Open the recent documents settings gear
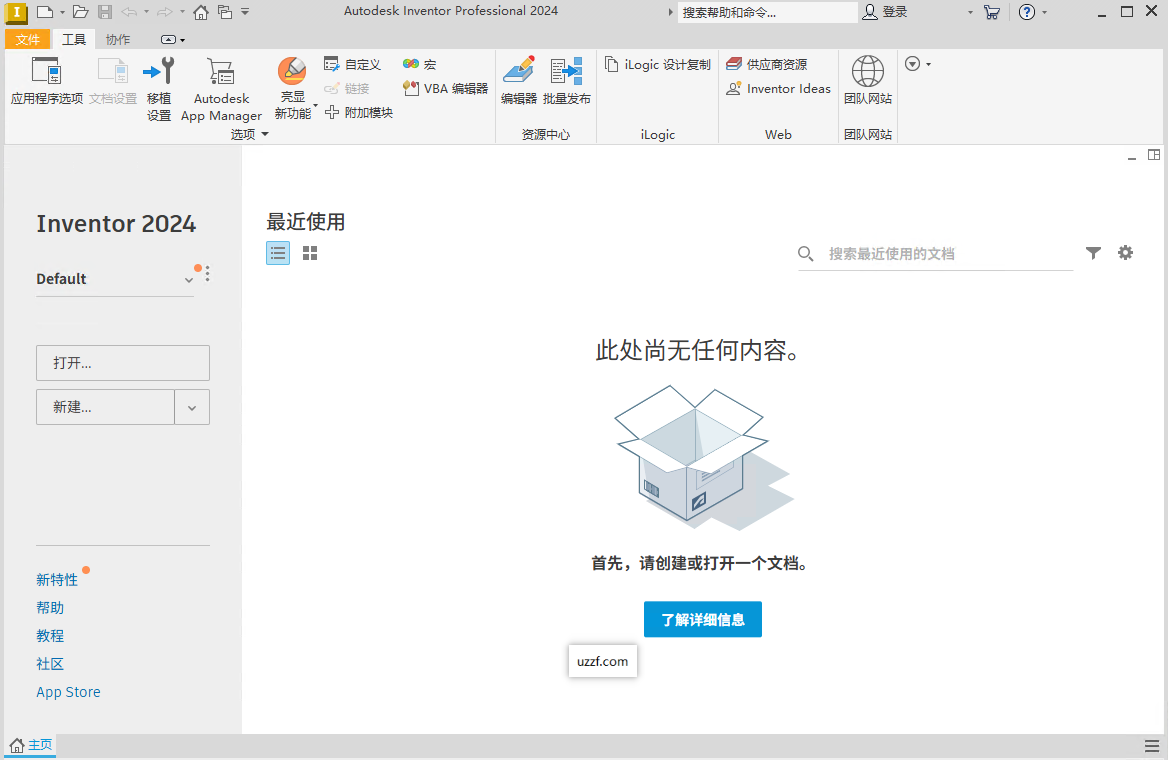The image size is (1168, 760). 1125,253
